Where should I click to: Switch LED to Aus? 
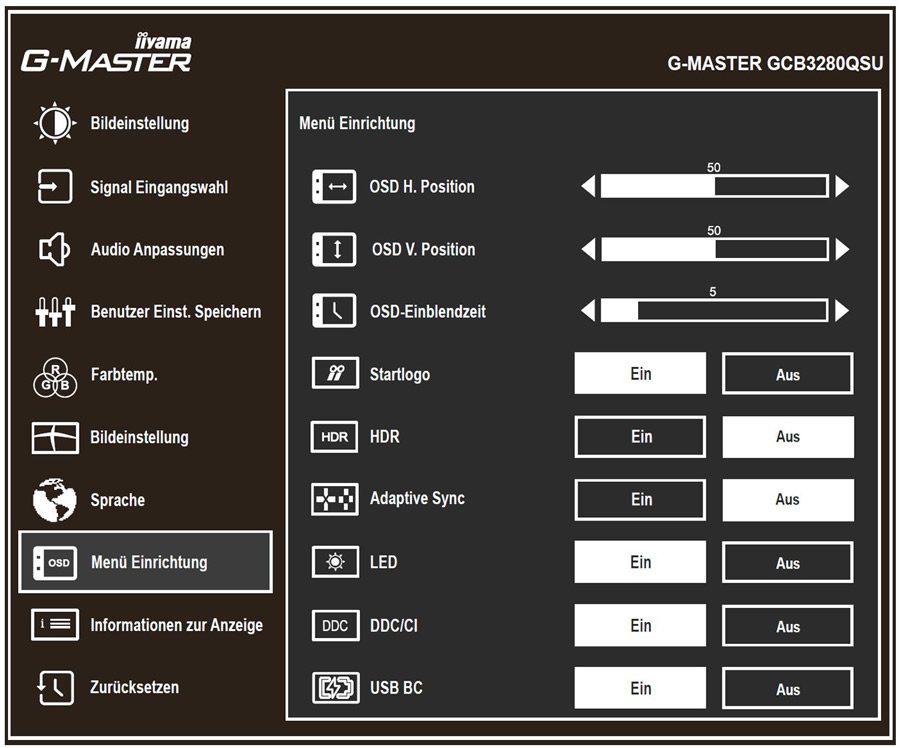(788, 563)
